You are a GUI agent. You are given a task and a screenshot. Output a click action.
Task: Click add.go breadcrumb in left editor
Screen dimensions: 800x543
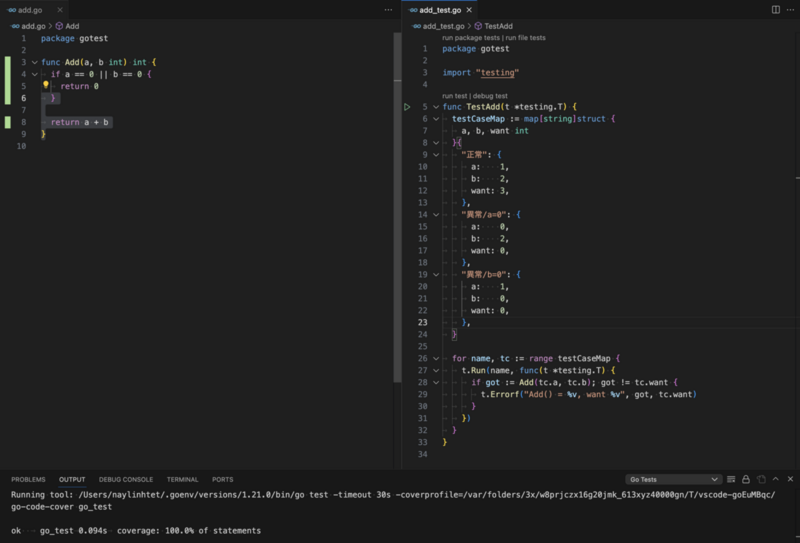point(29,26)
